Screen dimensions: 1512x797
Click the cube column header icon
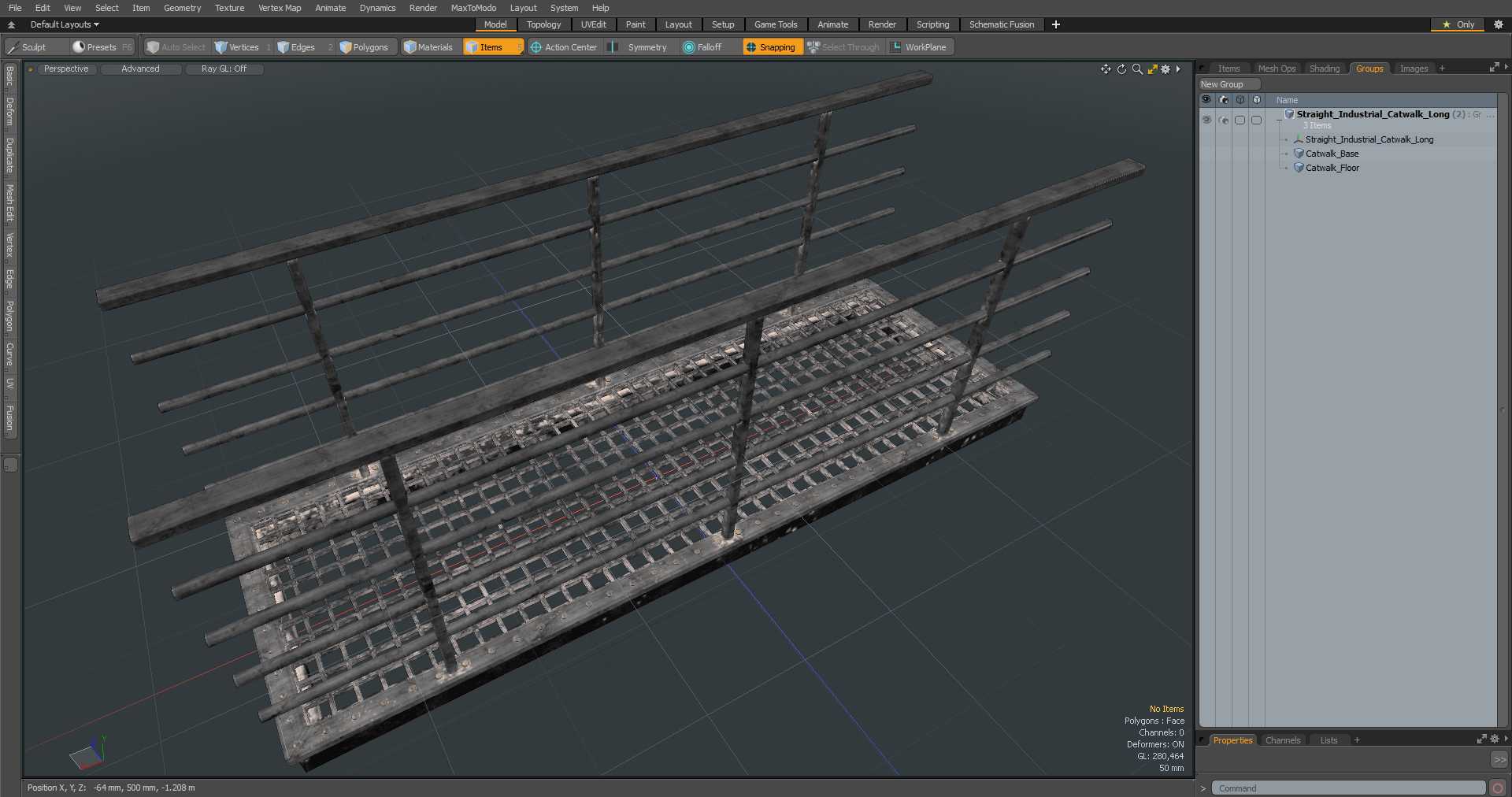[x=1257, y=100]
